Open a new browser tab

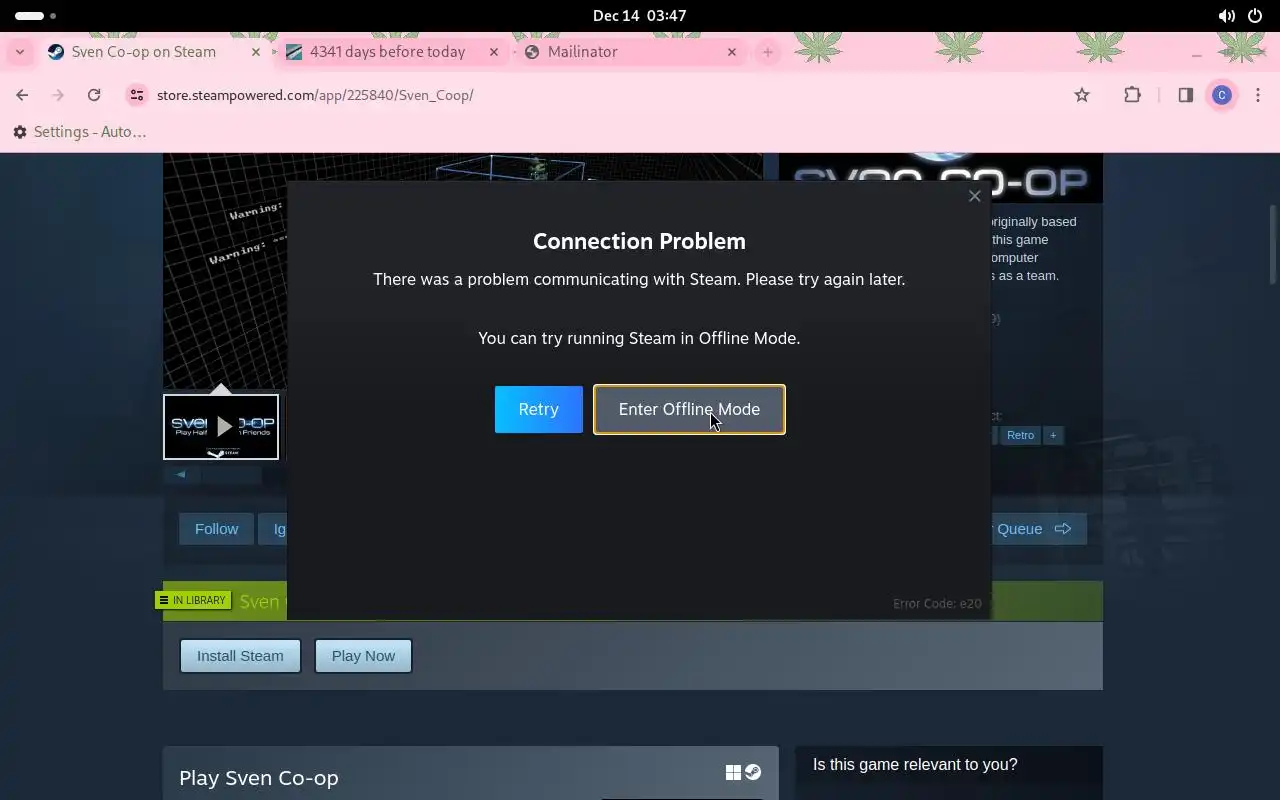pyautogui.click(x=768, y=52)
